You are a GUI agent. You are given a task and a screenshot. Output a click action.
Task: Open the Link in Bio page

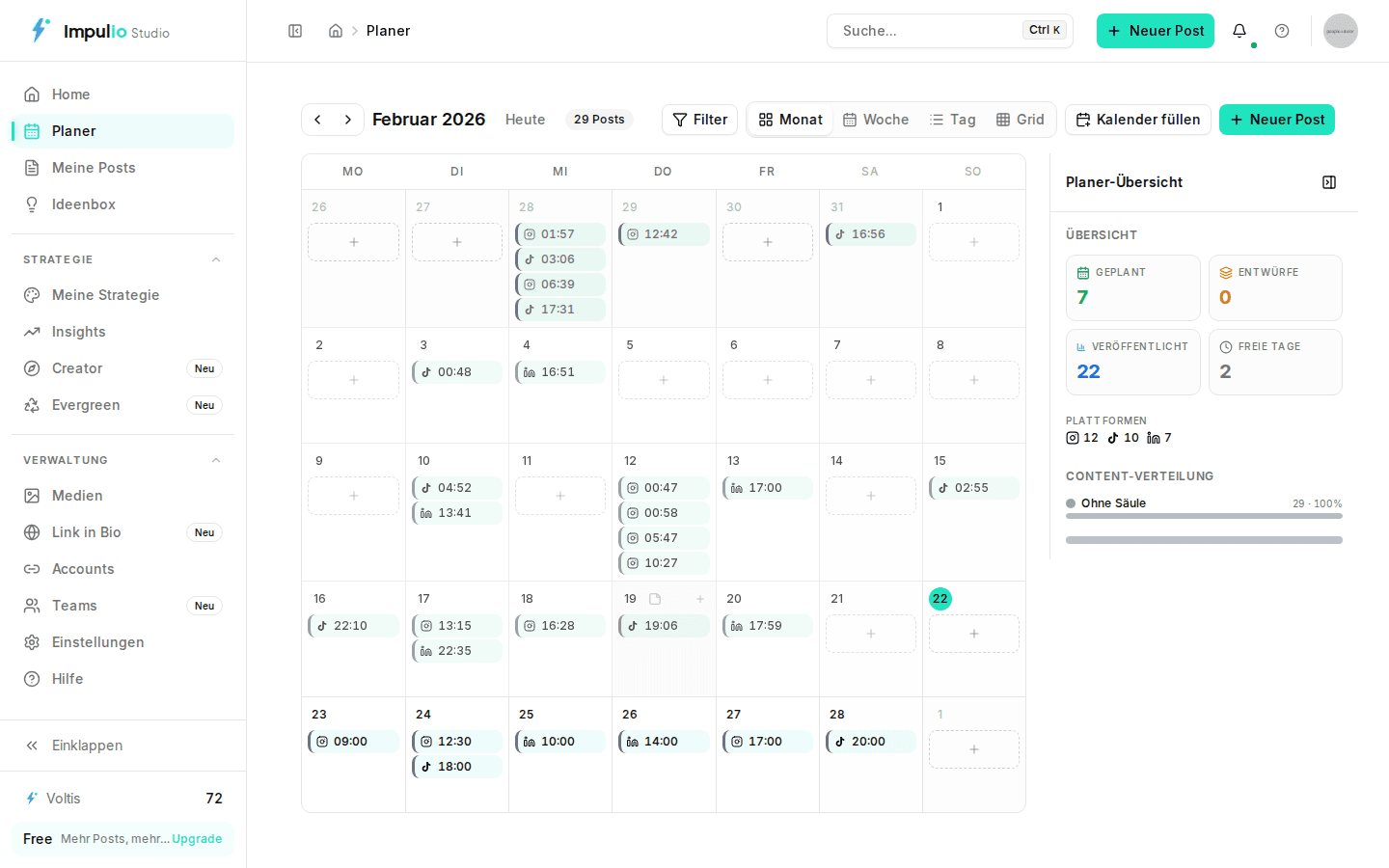click(85, 531)
